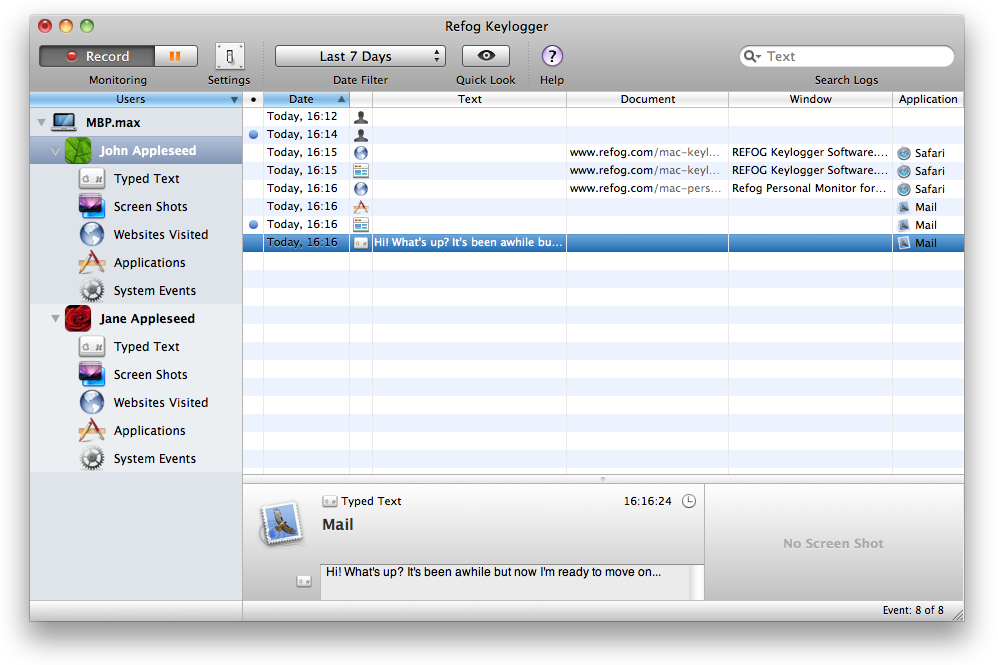Click the split divider handle below the log
Screen dimensions: 998x665
[x=603, y=479]
